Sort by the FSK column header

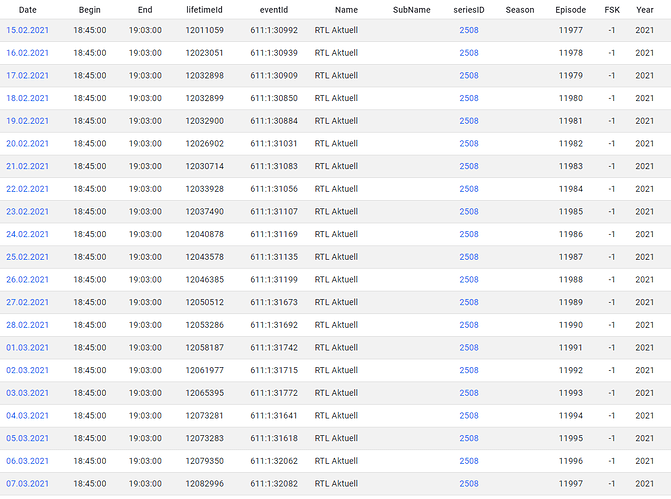(612, 10)
